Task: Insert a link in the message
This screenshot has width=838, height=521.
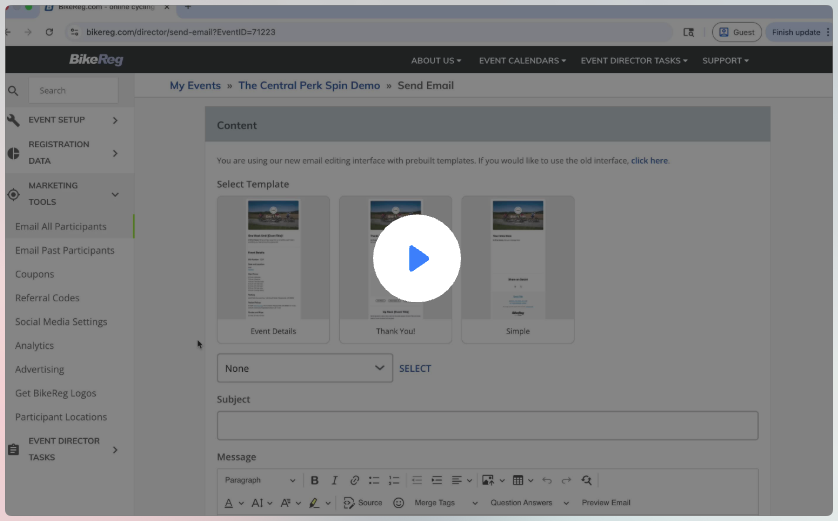Action: (354, 480)
